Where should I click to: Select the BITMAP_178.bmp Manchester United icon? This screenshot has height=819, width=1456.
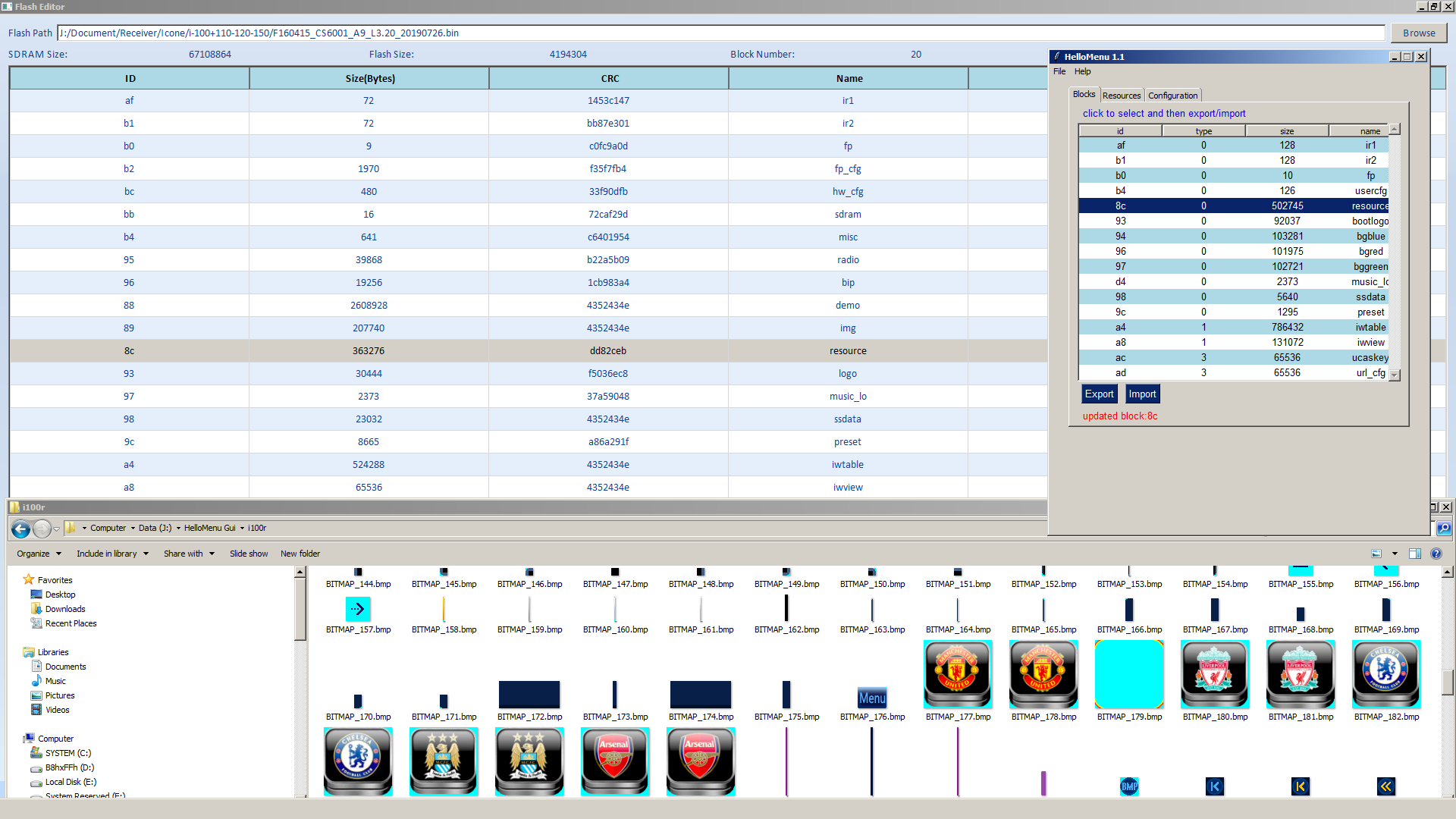tap(1043, 674)
